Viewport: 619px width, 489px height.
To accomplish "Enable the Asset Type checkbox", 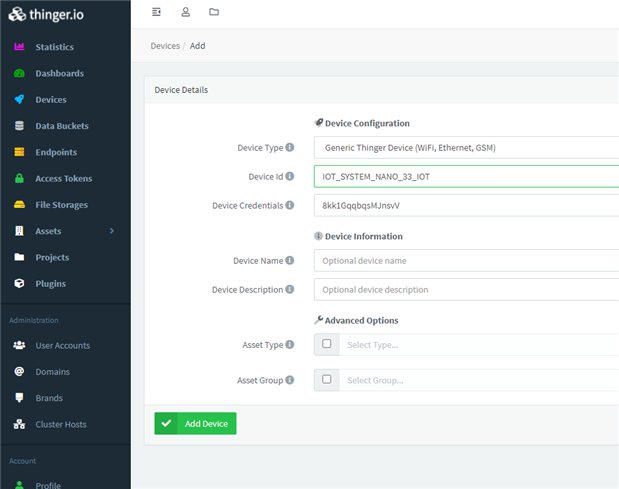I will pos(327,344).
